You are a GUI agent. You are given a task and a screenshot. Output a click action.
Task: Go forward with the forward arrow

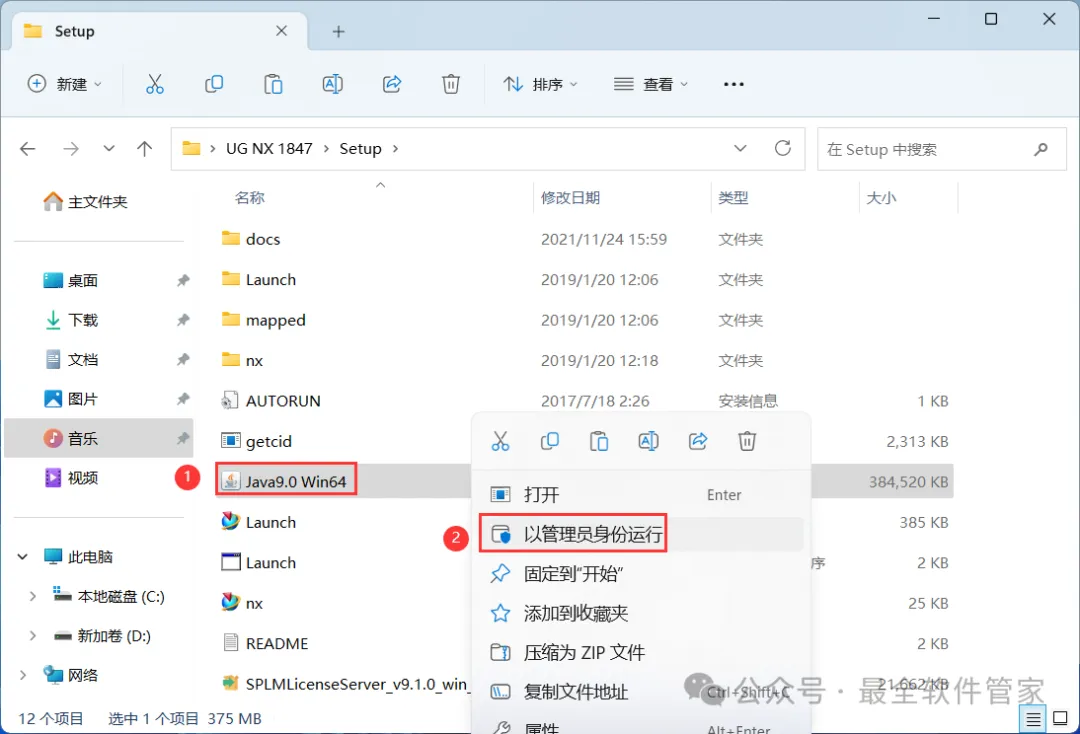coord(71,149)
